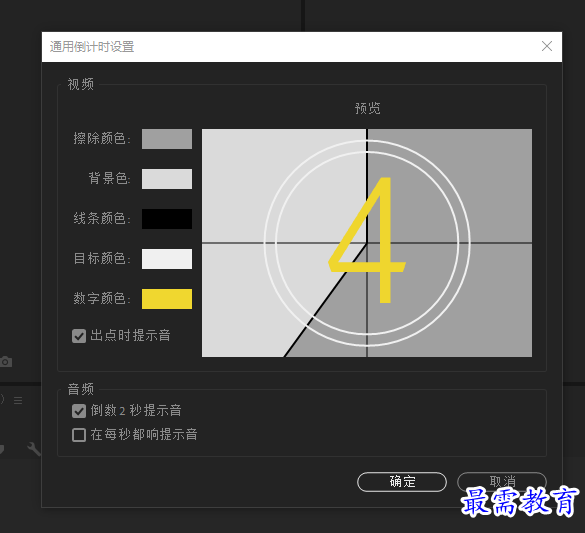Click the 音频 group heading
The width and height of the screenshot is (585, 533).
tap(81, 389)
